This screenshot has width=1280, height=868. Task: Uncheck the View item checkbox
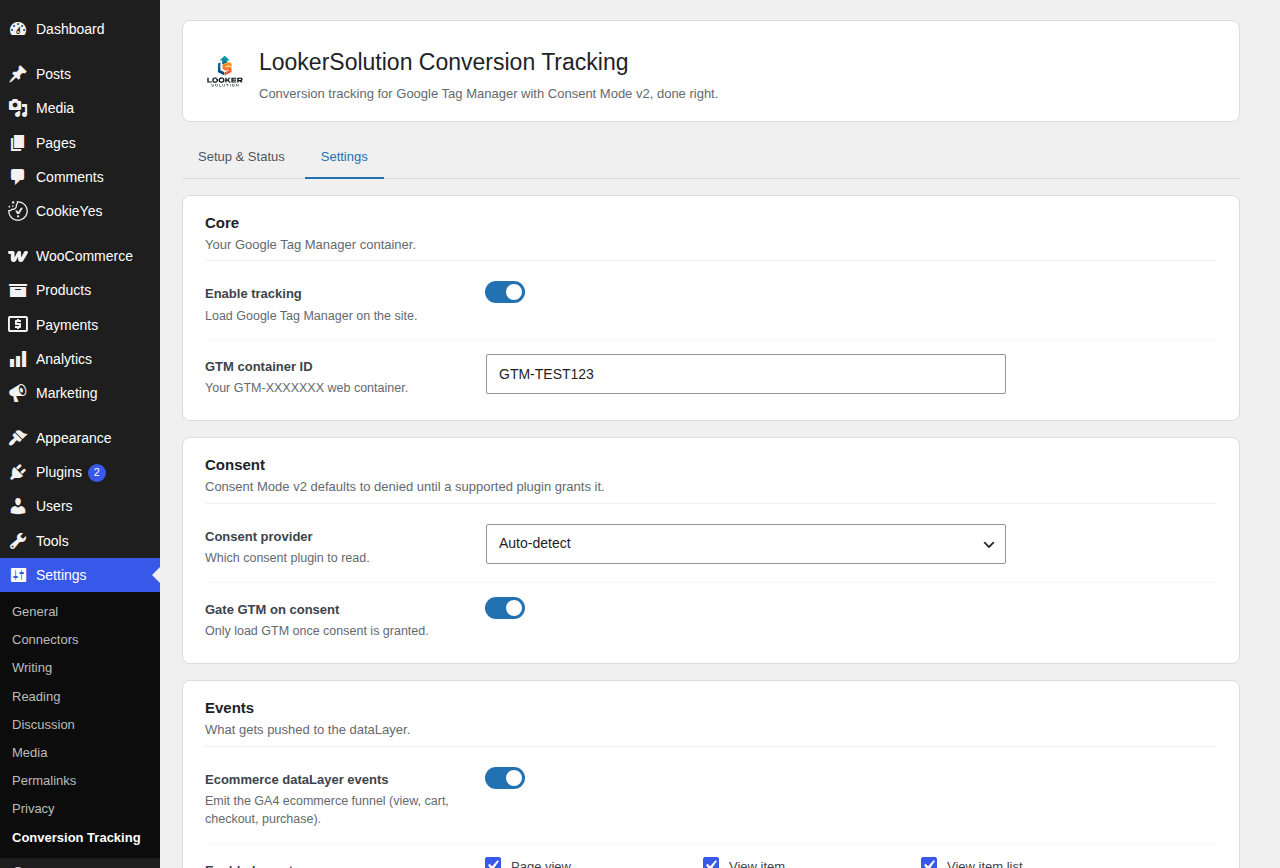pyautogui.click(x=711, y=864)
